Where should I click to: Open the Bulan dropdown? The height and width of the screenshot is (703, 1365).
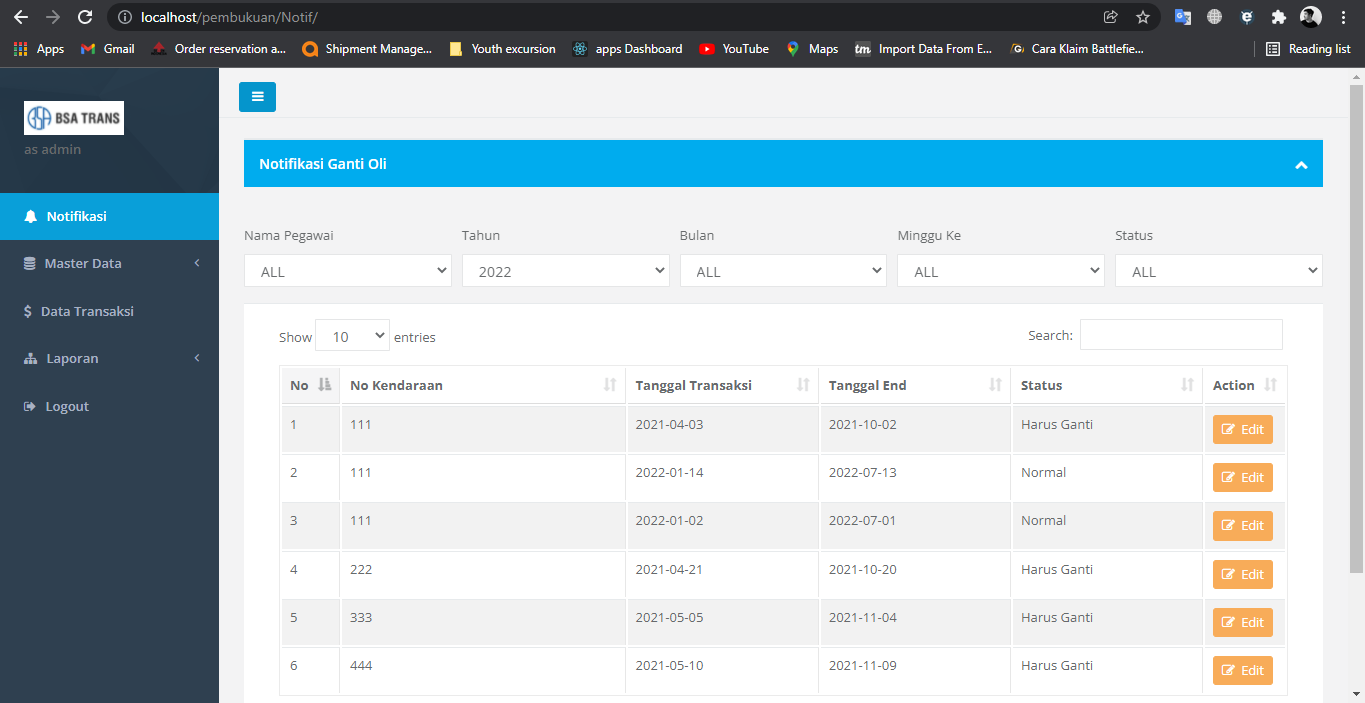pyautogui.click(x=783, y=271)
